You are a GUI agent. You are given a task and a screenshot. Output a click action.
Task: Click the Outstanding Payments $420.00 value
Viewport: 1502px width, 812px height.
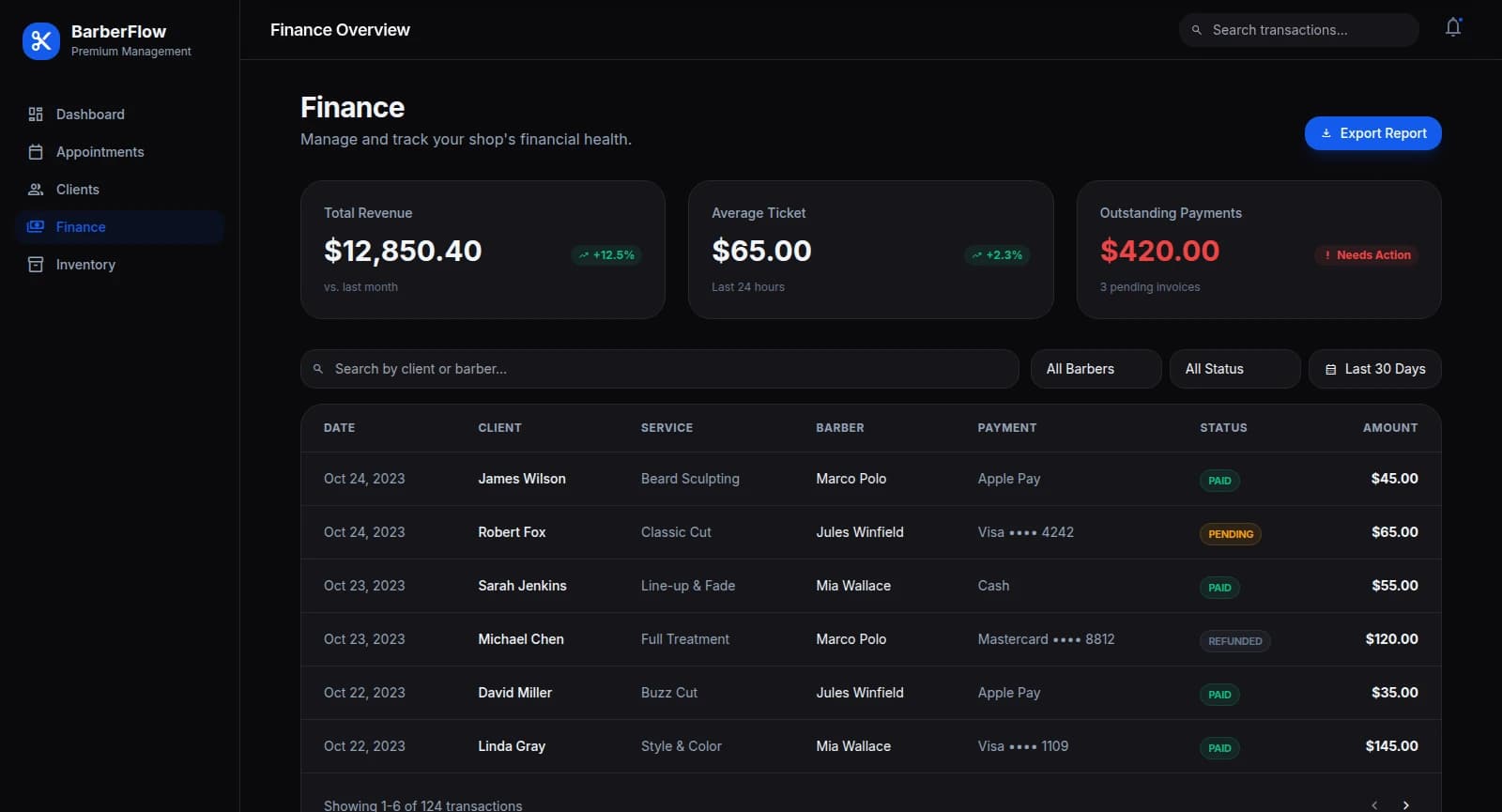pyautogui.click(x=1159, y=251)
